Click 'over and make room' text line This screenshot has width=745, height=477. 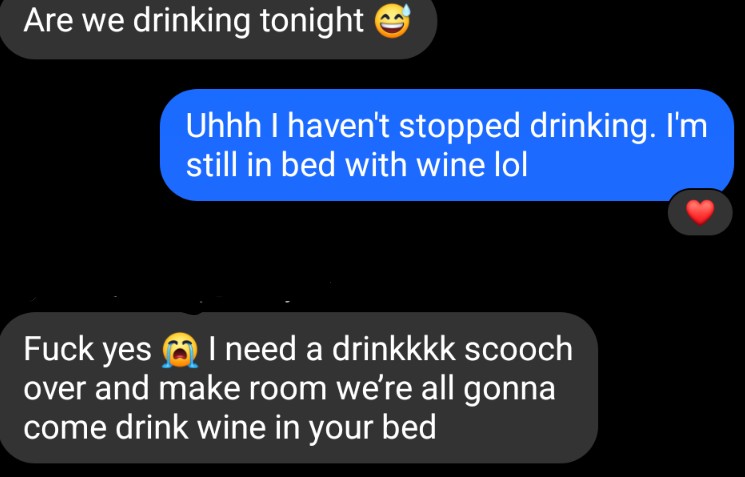click(175, 388)
